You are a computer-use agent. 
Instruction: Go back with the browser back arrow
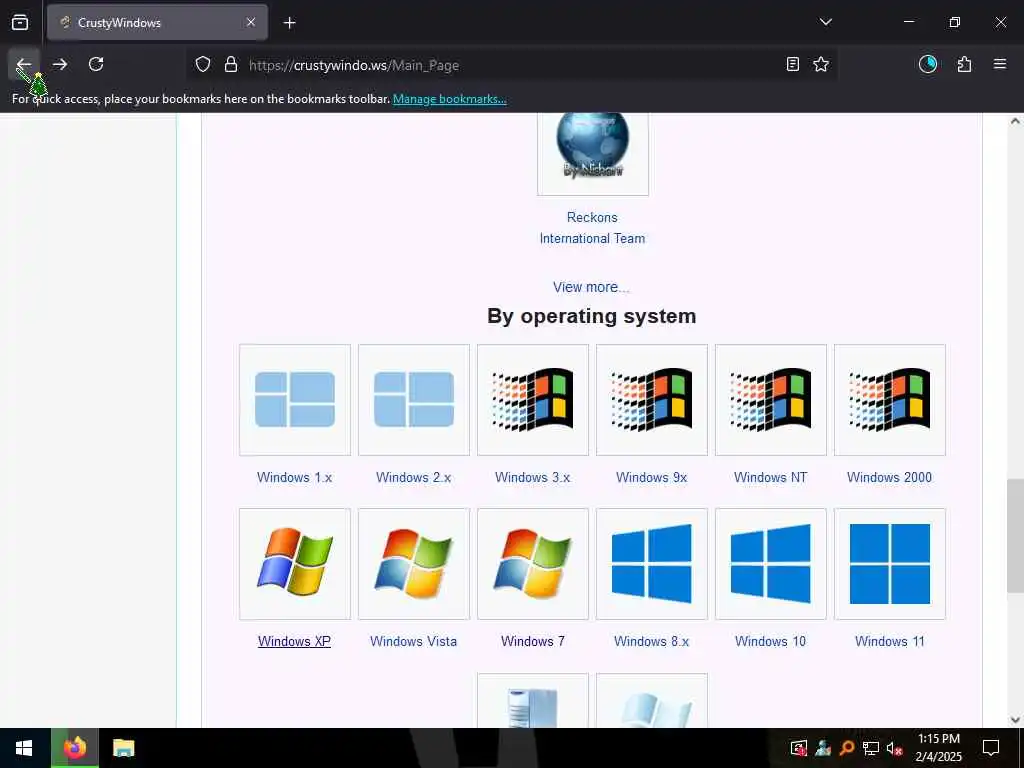[24, 65]
